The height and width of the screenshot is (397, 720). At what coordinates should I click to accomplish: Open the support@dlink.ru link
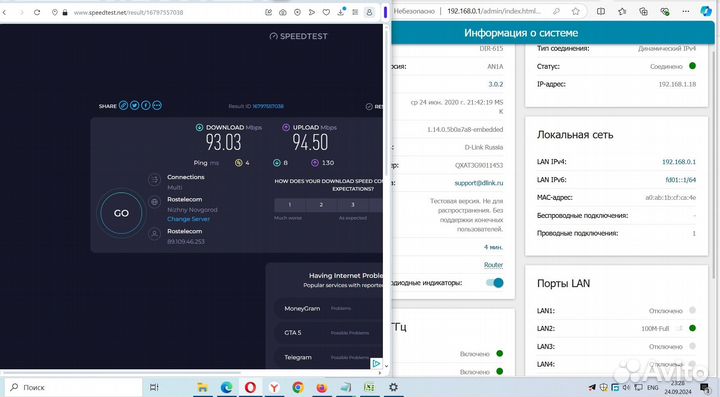(x=479, y=183)
